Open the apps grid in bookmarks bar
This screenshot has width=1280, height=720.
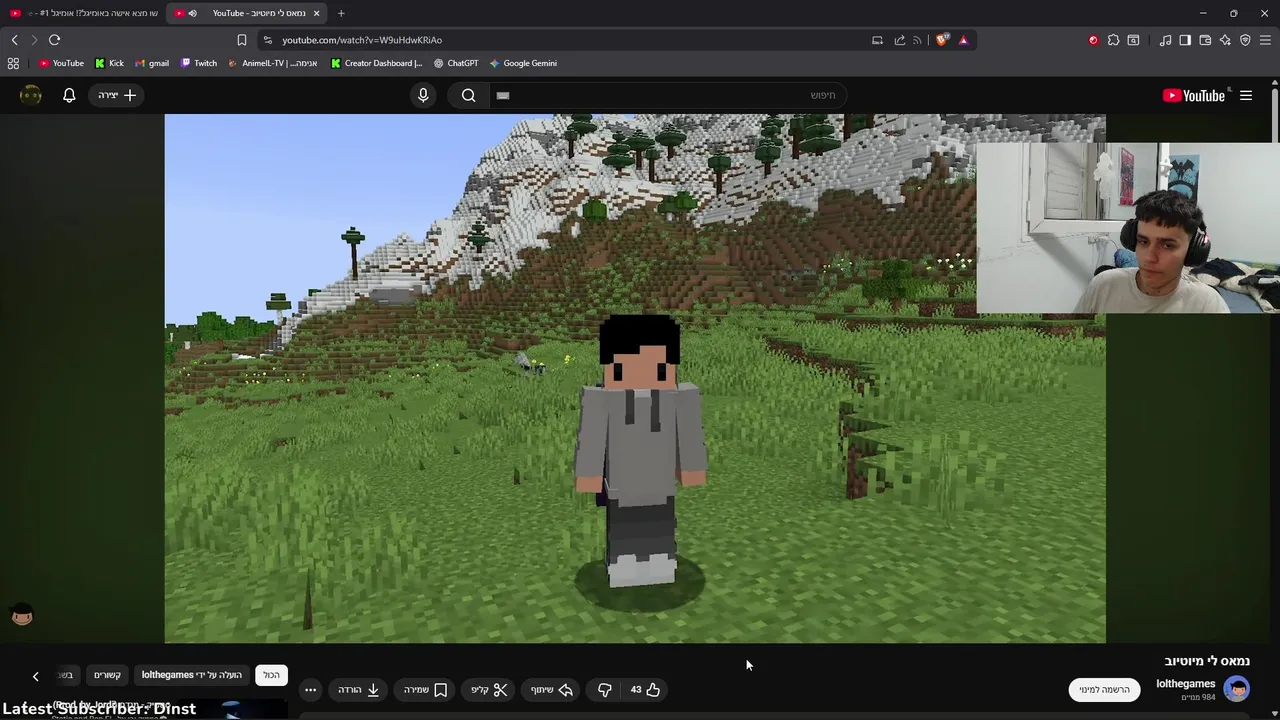click(13, 63)
